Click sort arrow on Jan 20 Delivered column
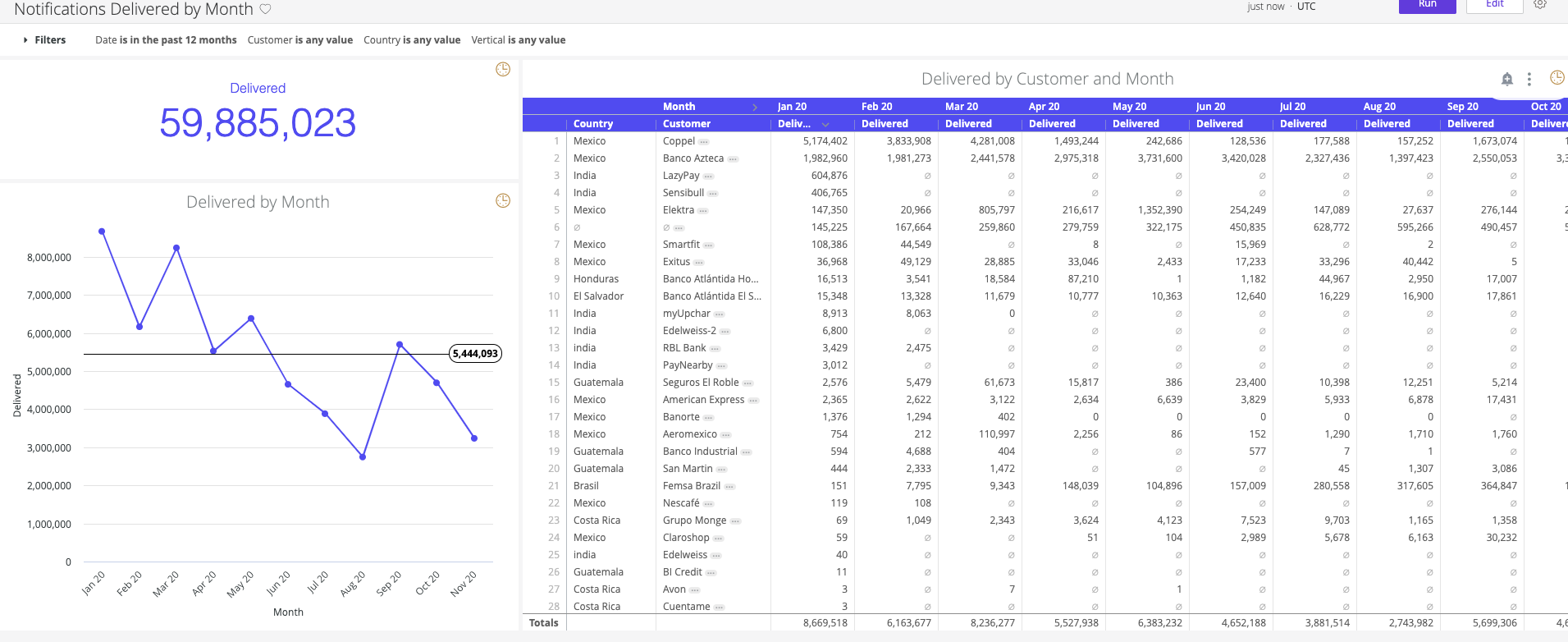Viewport: 1568px width, 642px height. 825,125
